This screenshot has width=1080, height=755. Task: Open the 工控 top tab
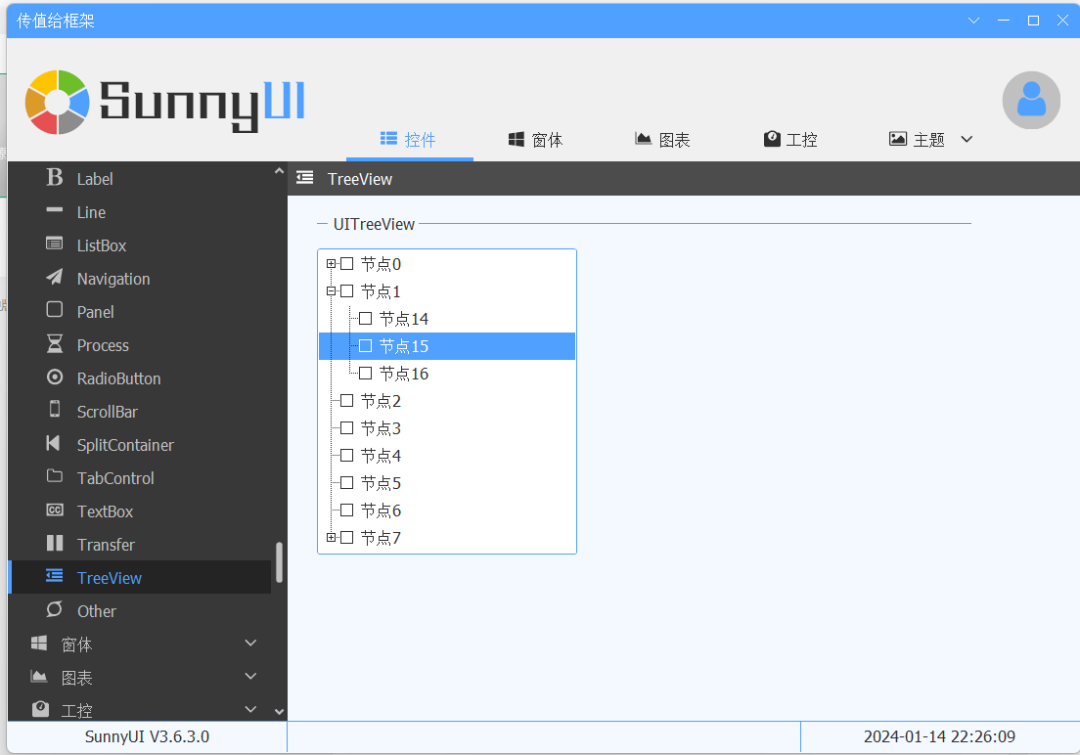pyautogui.click(x=790, y=140)
